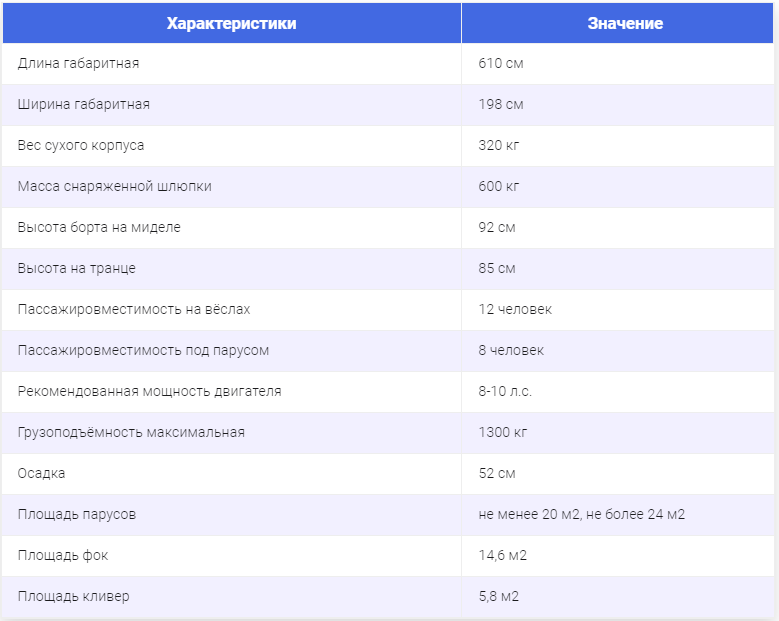Click the 8-10 л.с. engine power value
The image size is (779, 621).
505,391
